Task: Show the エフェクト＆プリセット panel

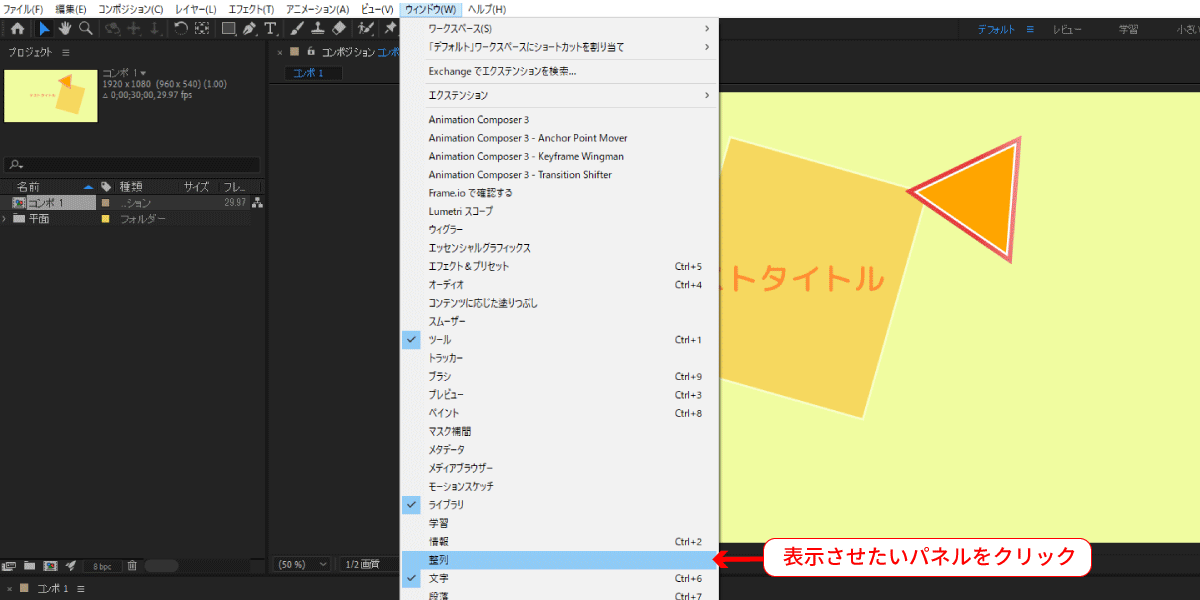Action: (x=559, y=267)
